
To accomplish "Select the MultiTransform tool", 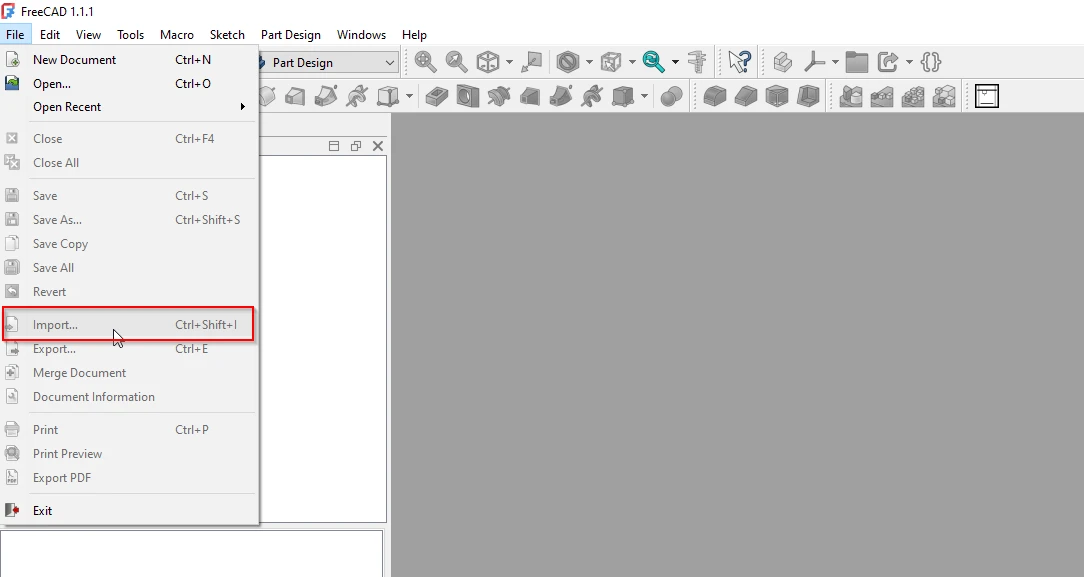I will click(944, 96).
